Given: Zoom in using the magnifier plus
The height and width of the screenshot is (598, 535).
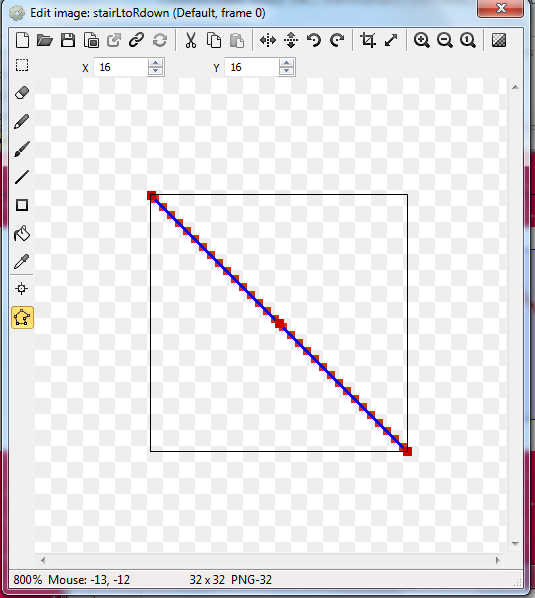Looking at the screenshot, I should click(x=421, y=40).
